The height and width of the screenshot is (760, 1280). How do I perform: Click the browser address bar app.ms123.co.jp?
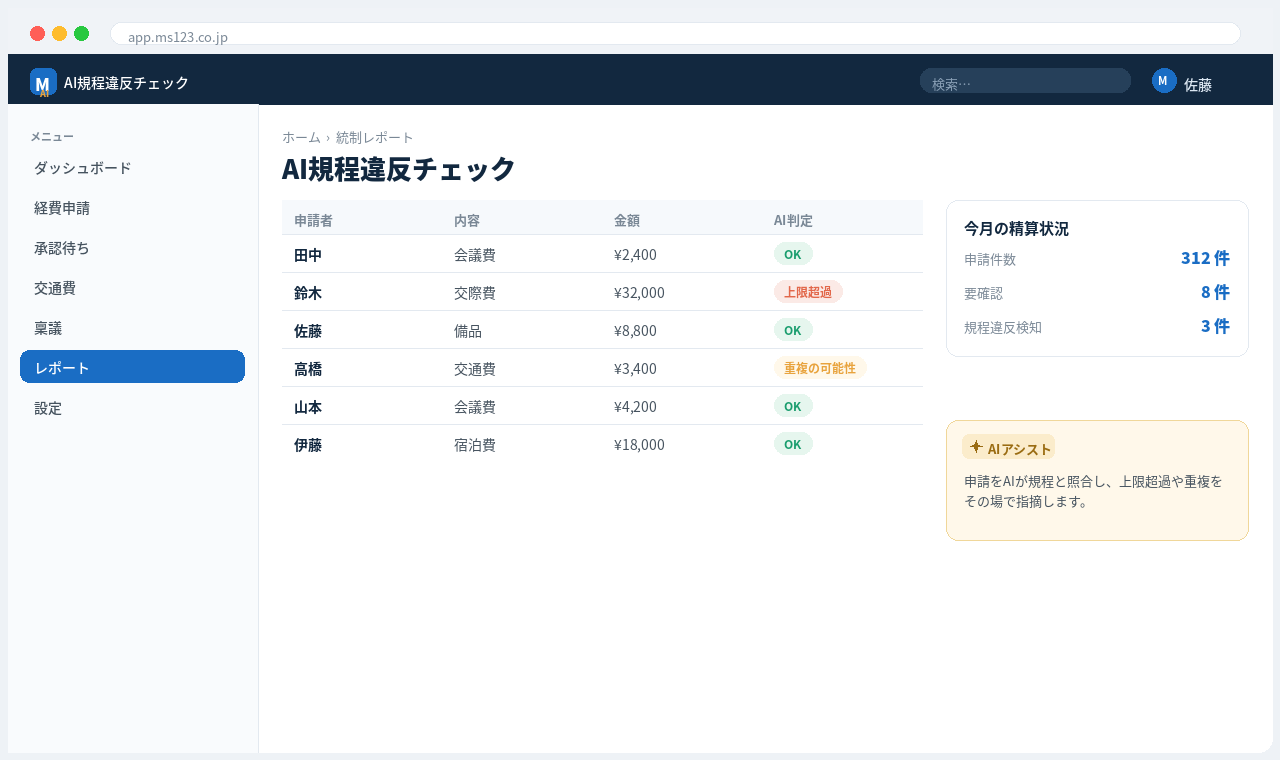pyautogui.click(x=675, y=34)
